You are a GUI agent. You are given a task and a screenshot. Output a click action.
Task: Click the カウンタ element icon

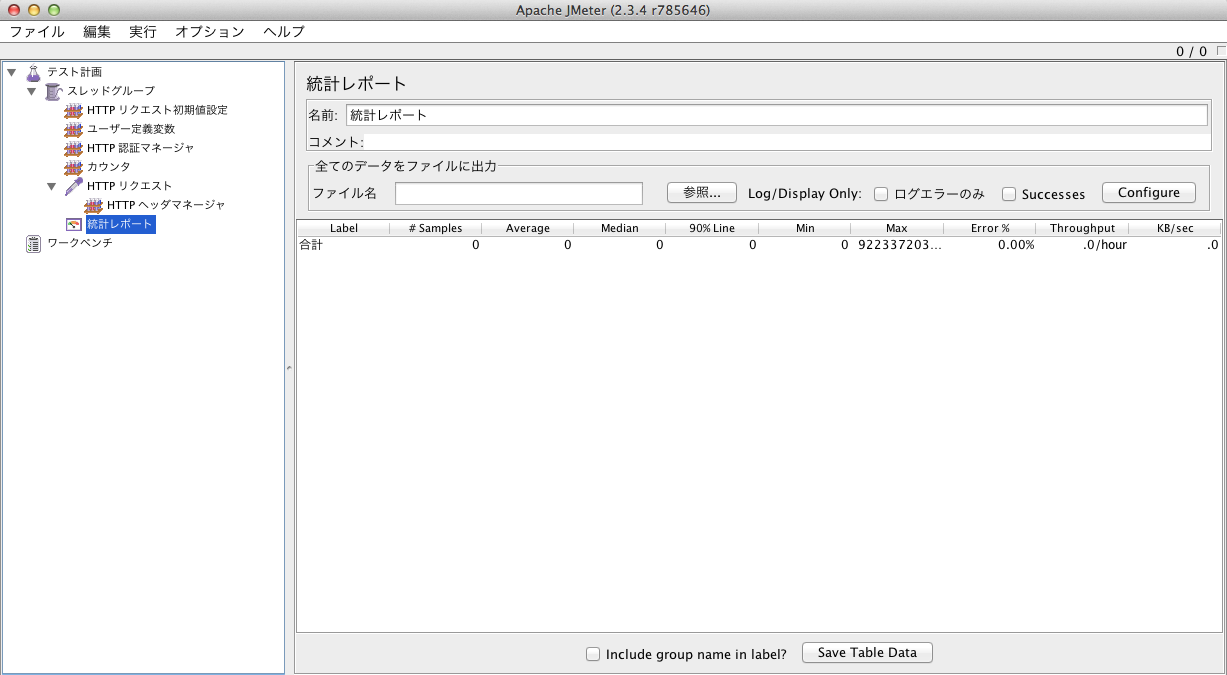coord(73,167)
